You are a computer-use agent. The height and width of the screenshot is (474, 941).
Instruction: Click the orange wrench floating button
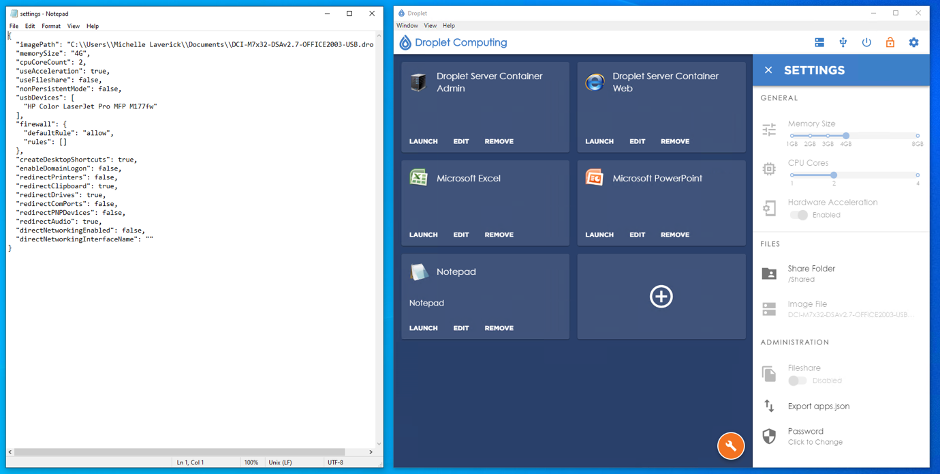pos(731,445)
